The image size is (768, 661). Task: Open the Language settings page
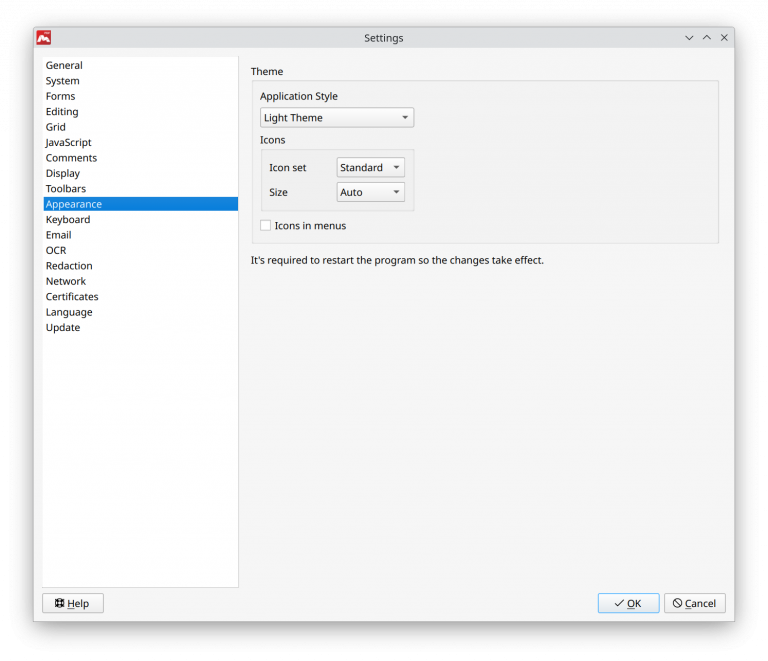(x=69, y=312)
